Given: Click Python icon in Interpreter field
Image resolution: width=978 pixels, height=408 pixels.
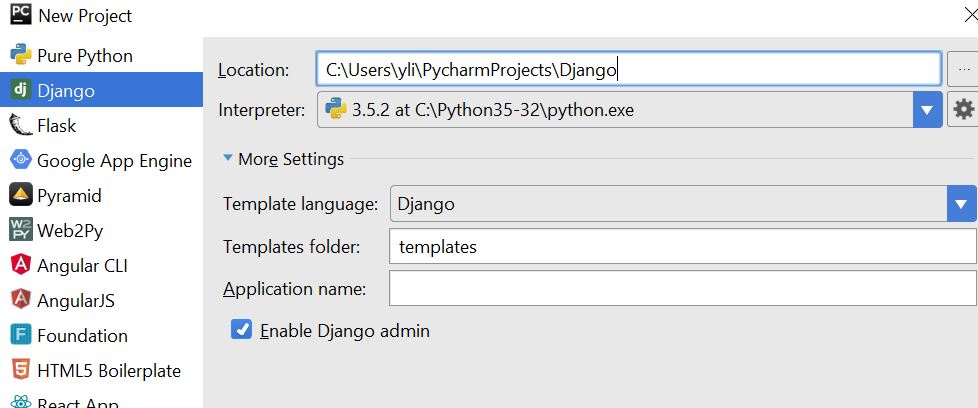Looking at the screenshot, I should [336, 110].
